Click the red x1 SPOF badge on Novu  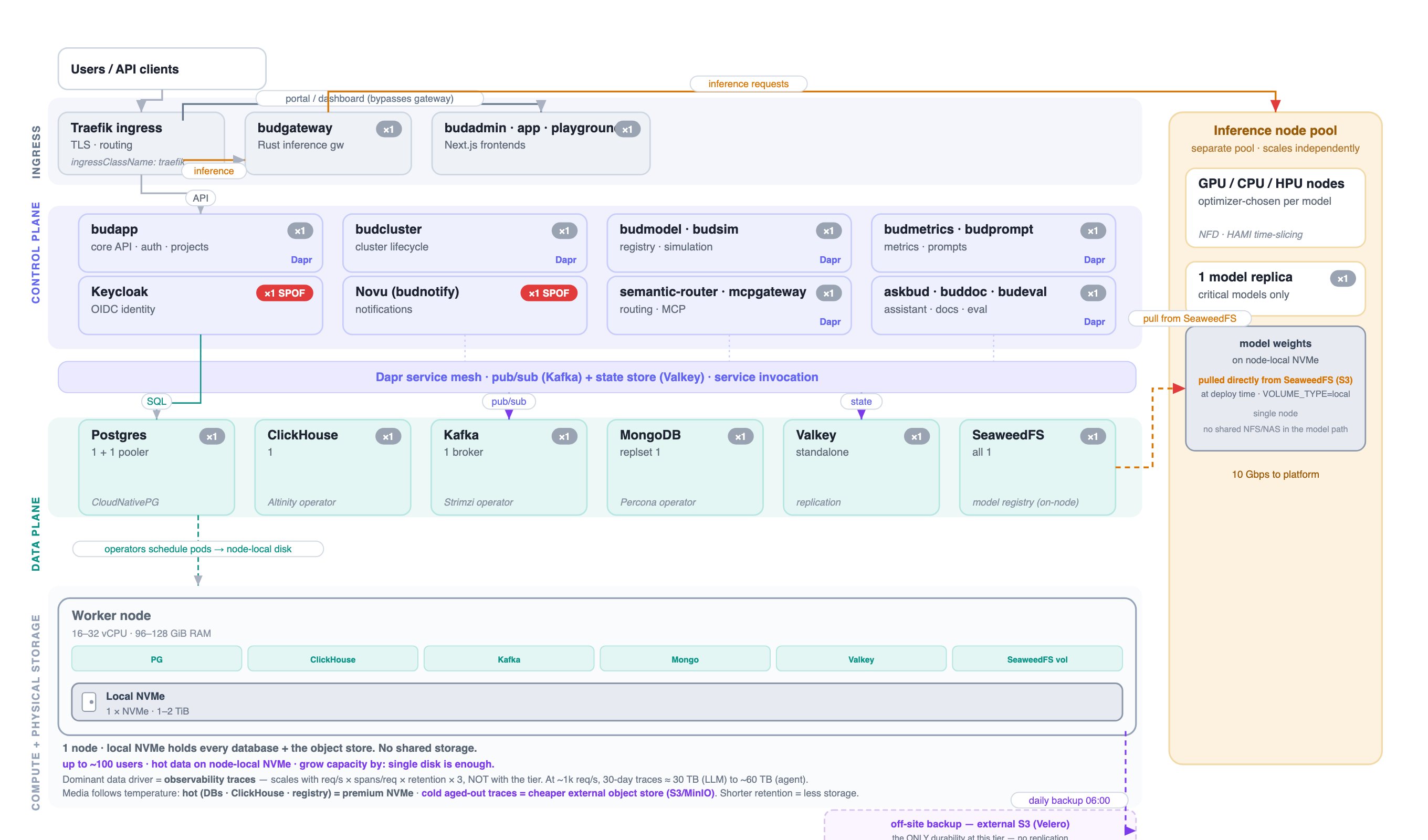click(549, 293)
